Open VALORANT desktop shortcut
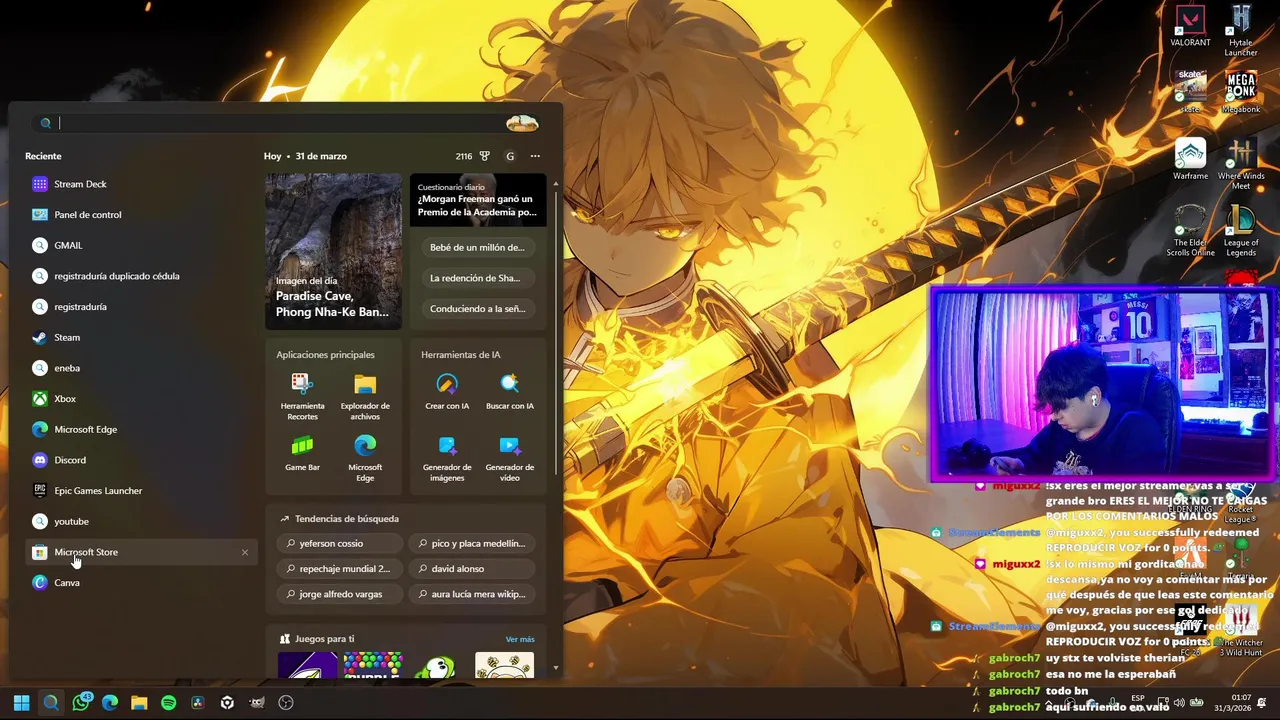Viewport: 1280px width, 720px height. 1190,26
